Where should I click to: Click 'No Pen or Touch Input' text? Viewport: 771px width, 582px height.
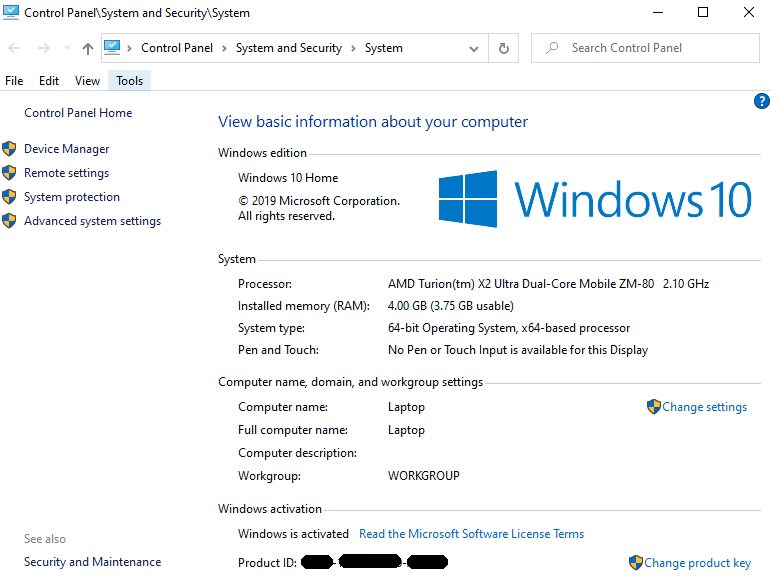click(x=447, y=349)
